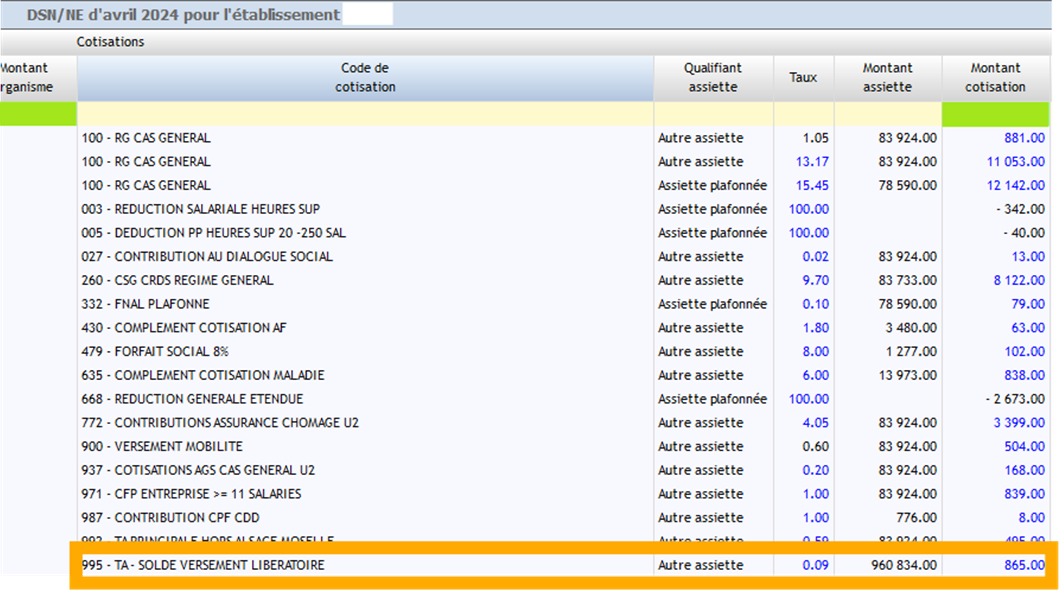
Task: Select row 995 - TA - SOLDE VERSEMENT LIBERATOIRE
Action: point(203,566)
